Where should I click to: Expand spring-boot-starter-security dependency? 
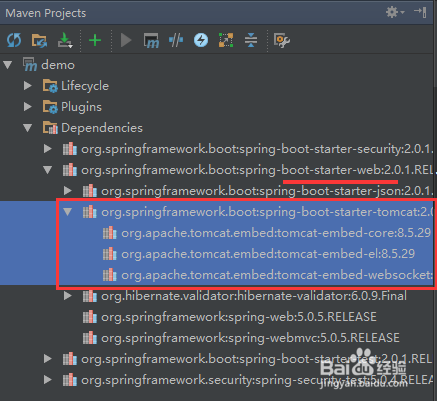click(48, 149)
